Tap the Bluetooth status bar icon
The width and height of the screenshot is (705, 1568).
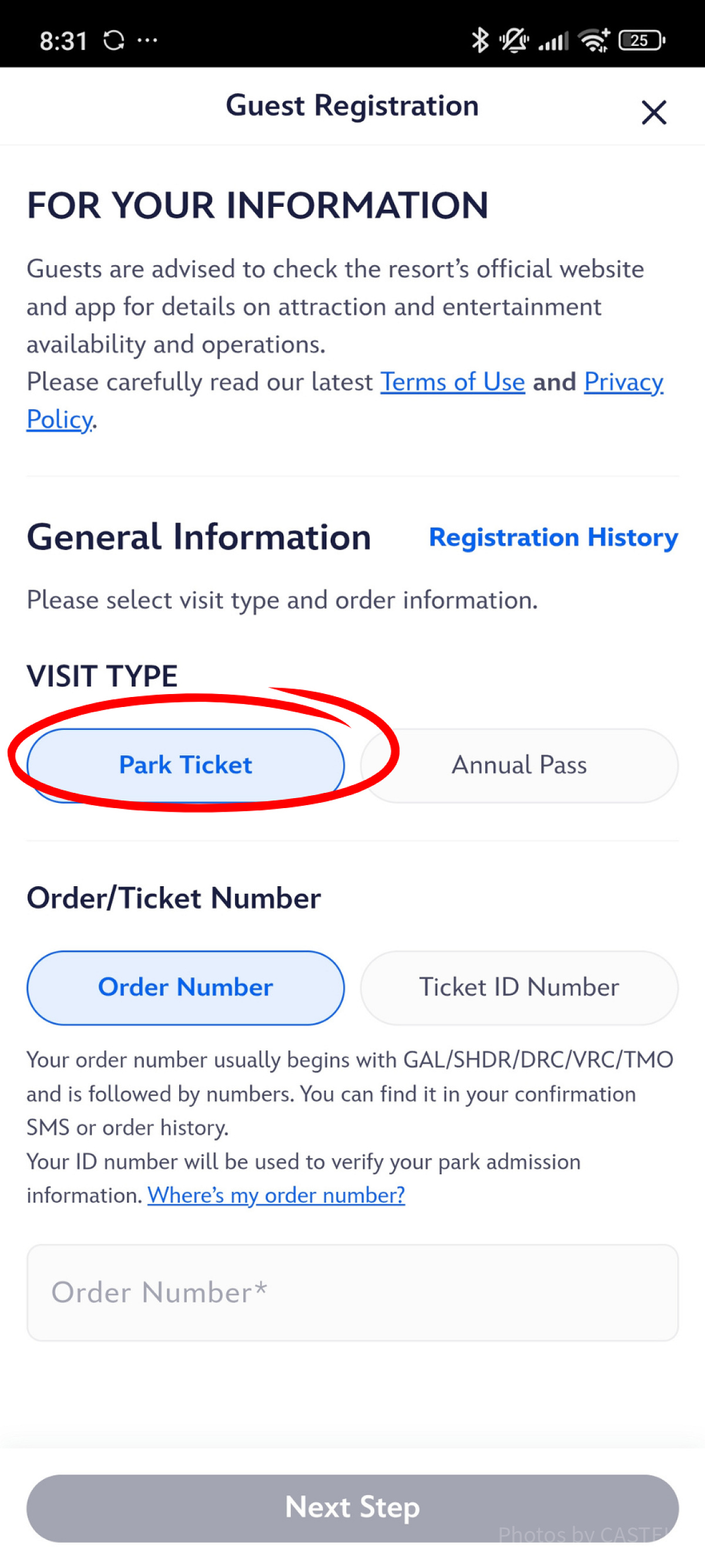click(480, 41)
